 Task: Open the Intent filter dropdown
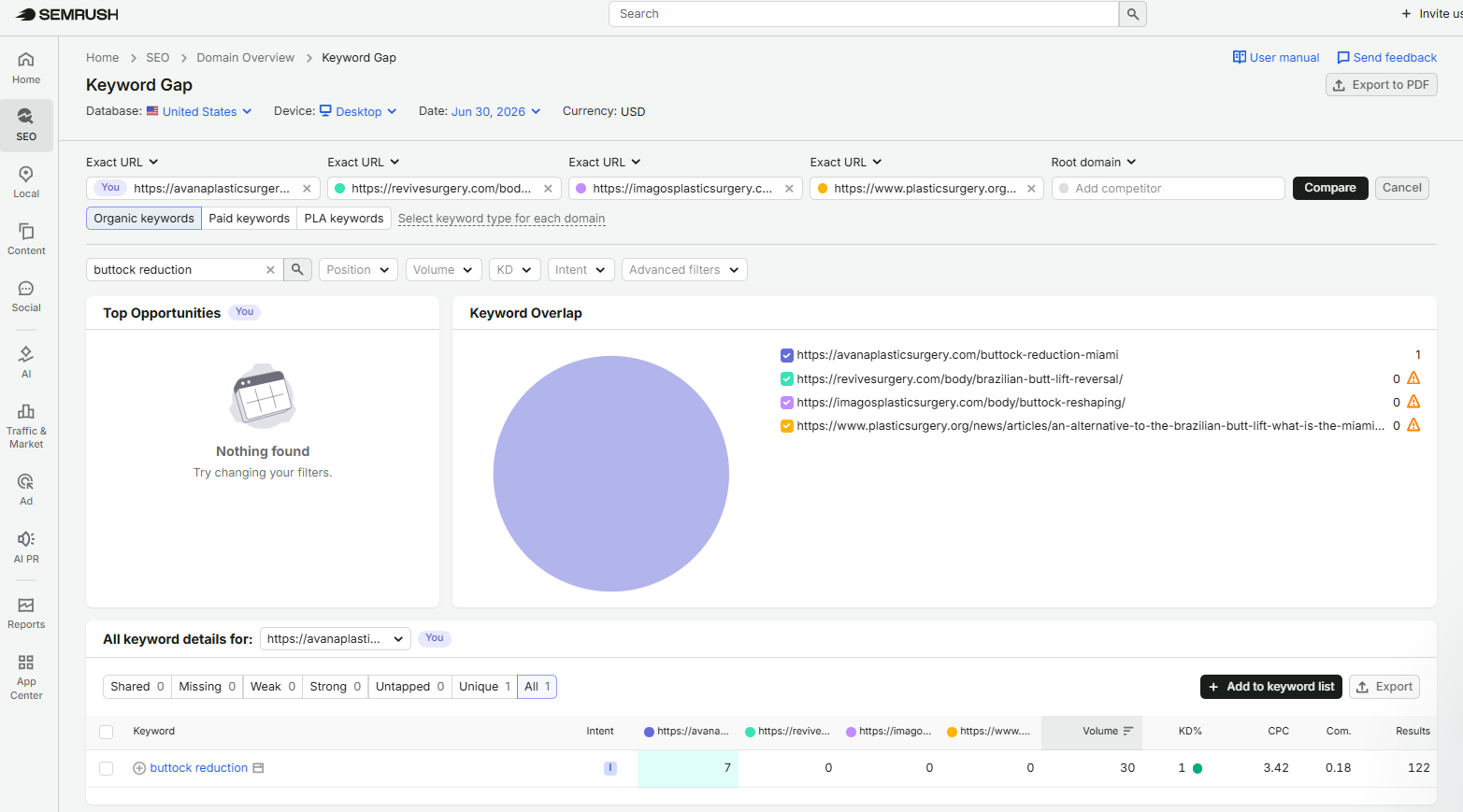pyautogui.click(x=581, y=270)
